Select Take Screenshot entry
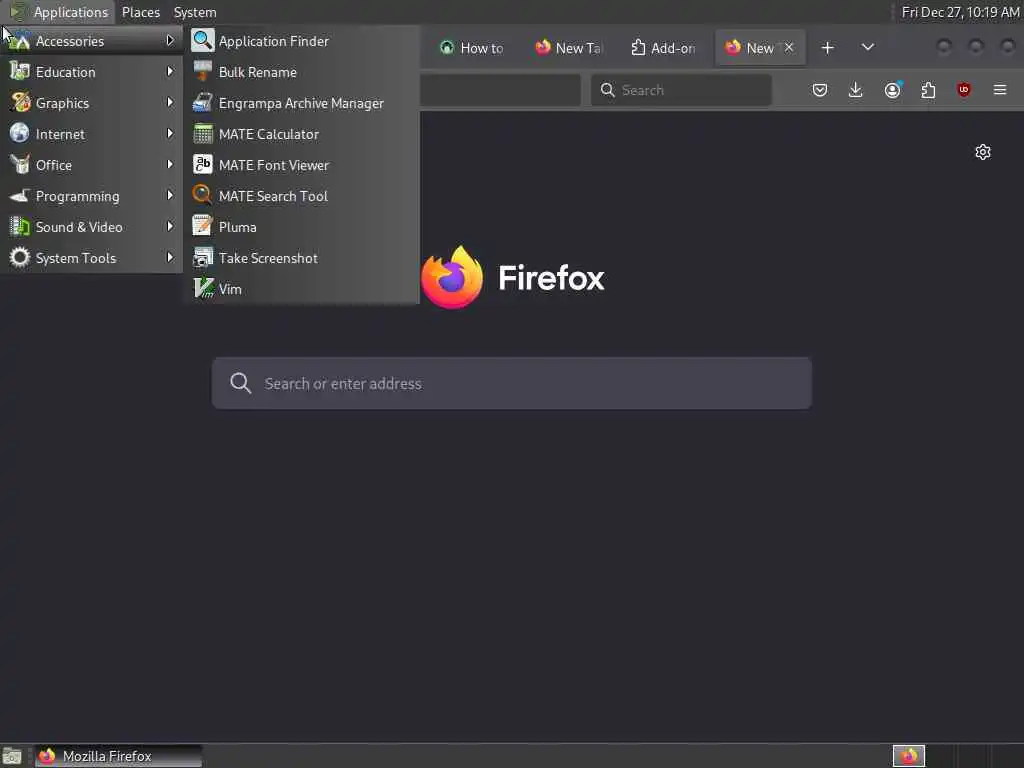1024x768 pixels. pyautogui.click(x=301, y=258)
